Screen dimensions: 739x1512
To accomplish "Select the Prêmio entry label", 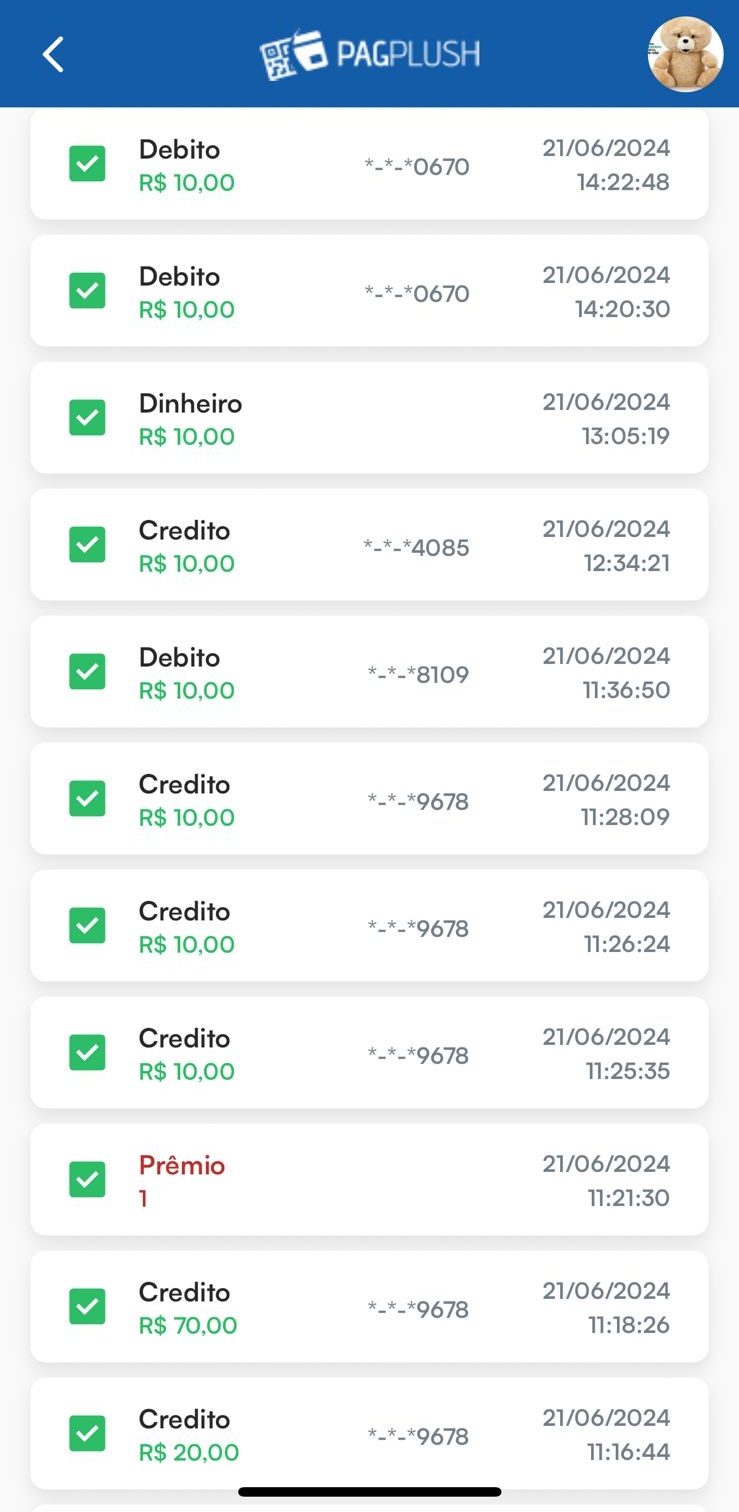I will tap(182, 1166).
